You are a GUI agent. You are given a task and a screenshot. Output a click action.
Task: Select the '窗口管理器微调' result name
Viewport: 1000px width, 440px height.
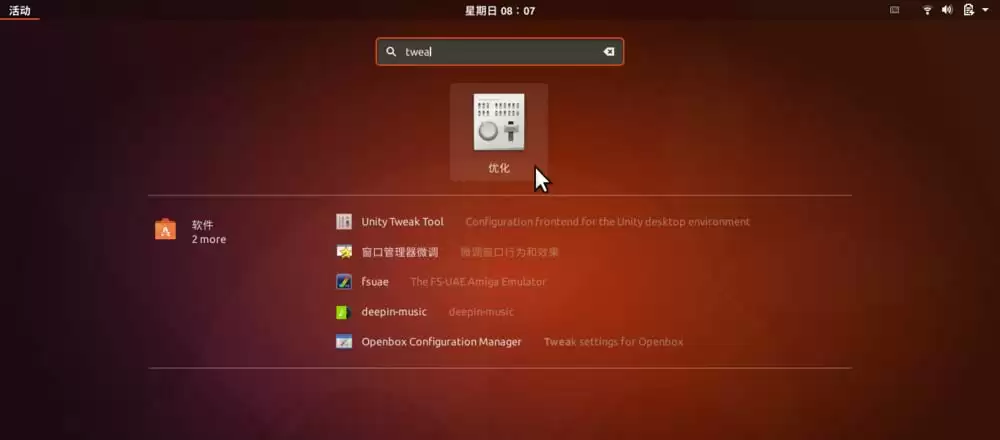click(400, 252)
